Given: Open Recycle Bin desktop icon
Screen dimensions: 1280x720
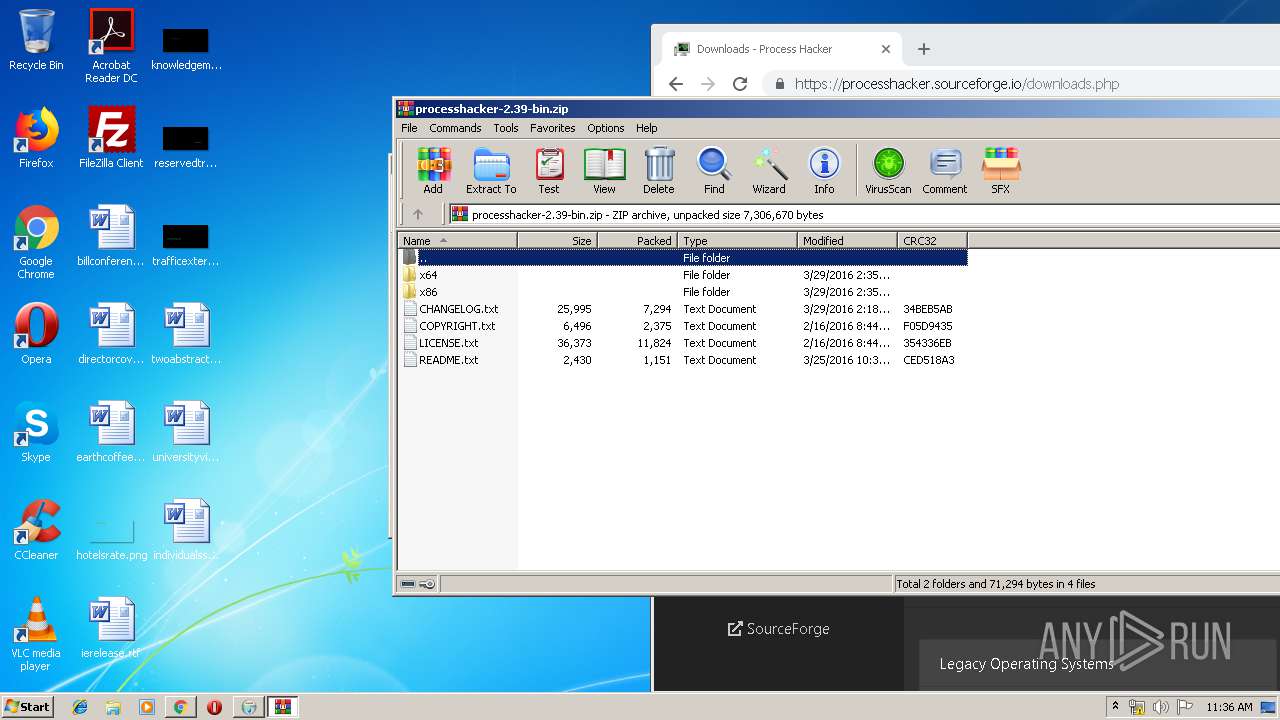Looking at the screenshot, I should (x=36, y=40).
